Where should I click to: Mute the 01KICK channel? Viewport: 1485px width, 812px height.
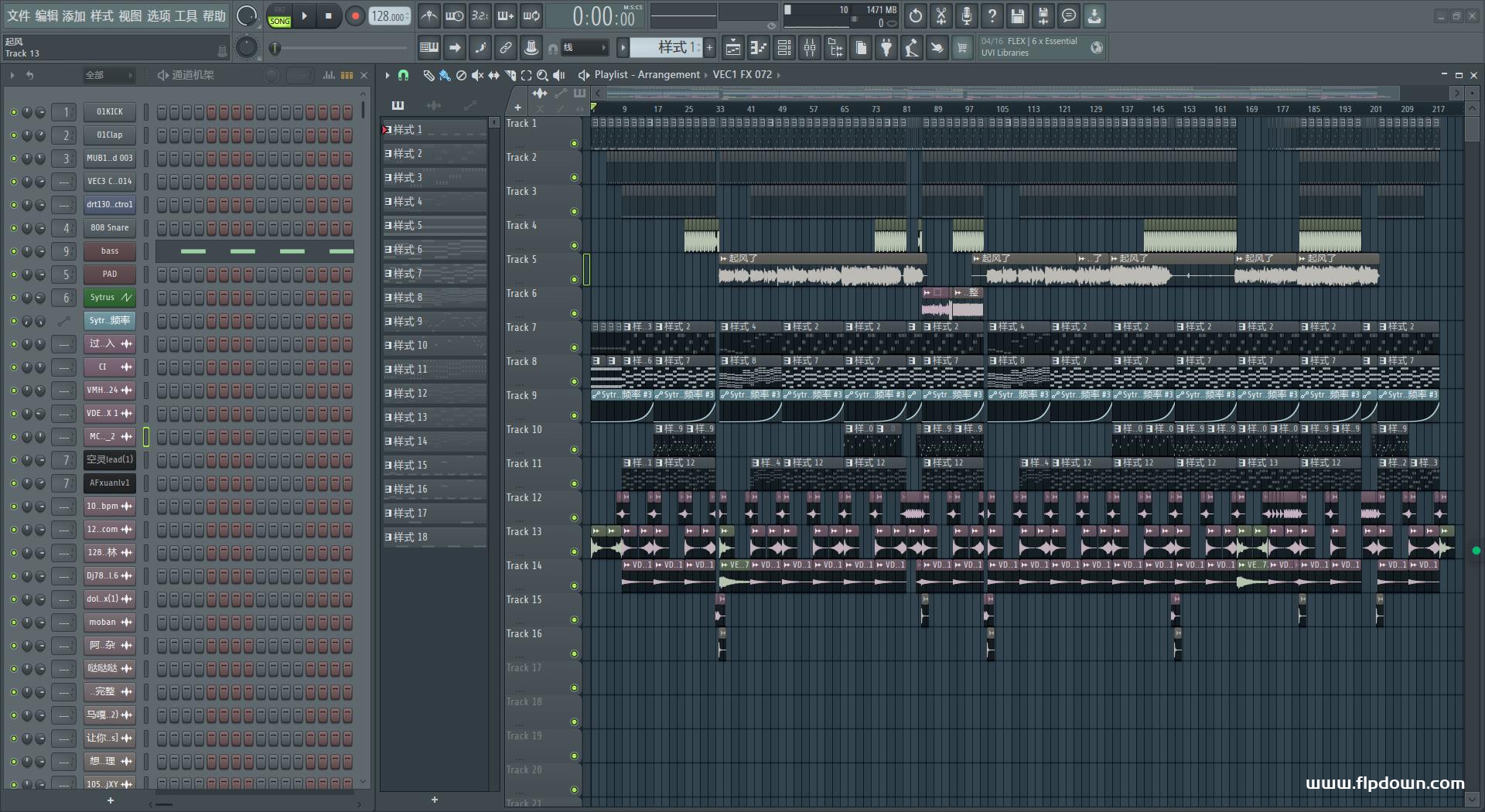pyautogui.click(x=13, y=112)
